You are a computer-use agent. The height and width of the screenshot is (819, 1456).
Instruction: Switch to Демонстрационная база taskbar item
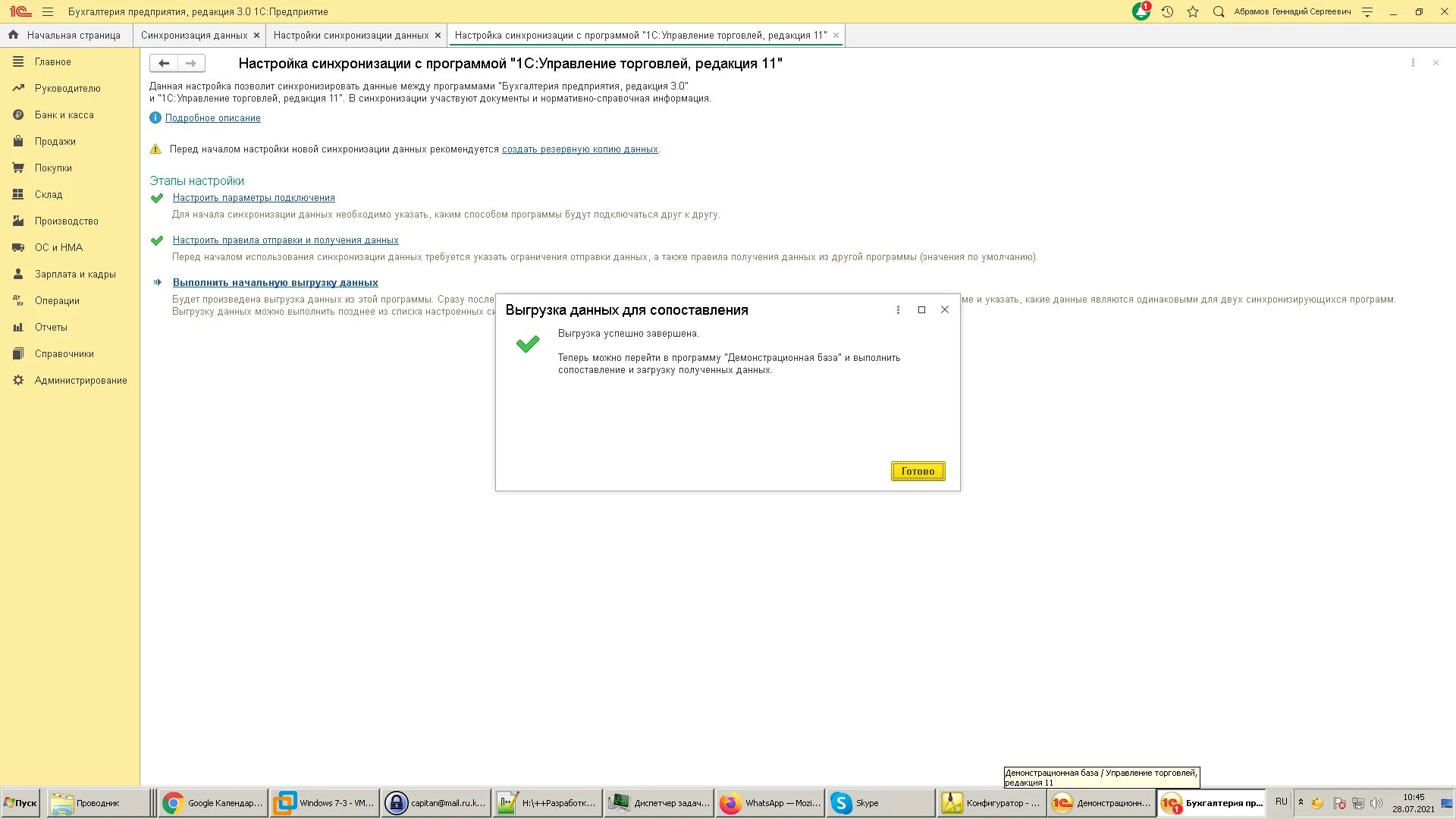coord(1102,803)
